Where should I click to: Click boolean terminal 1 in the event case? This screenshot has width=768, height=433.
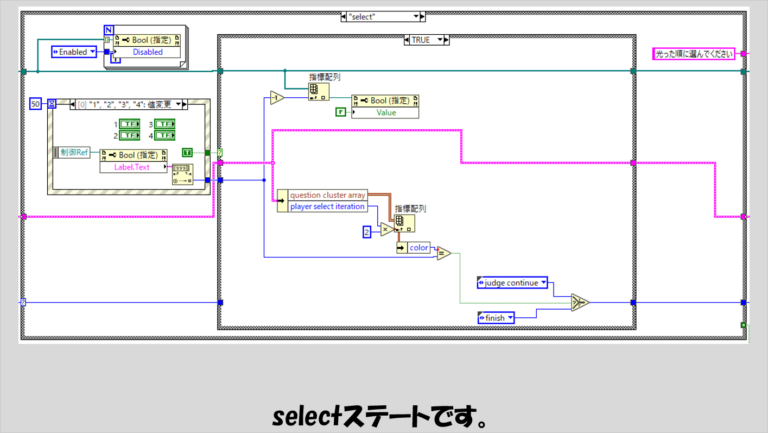click(129, 124)
